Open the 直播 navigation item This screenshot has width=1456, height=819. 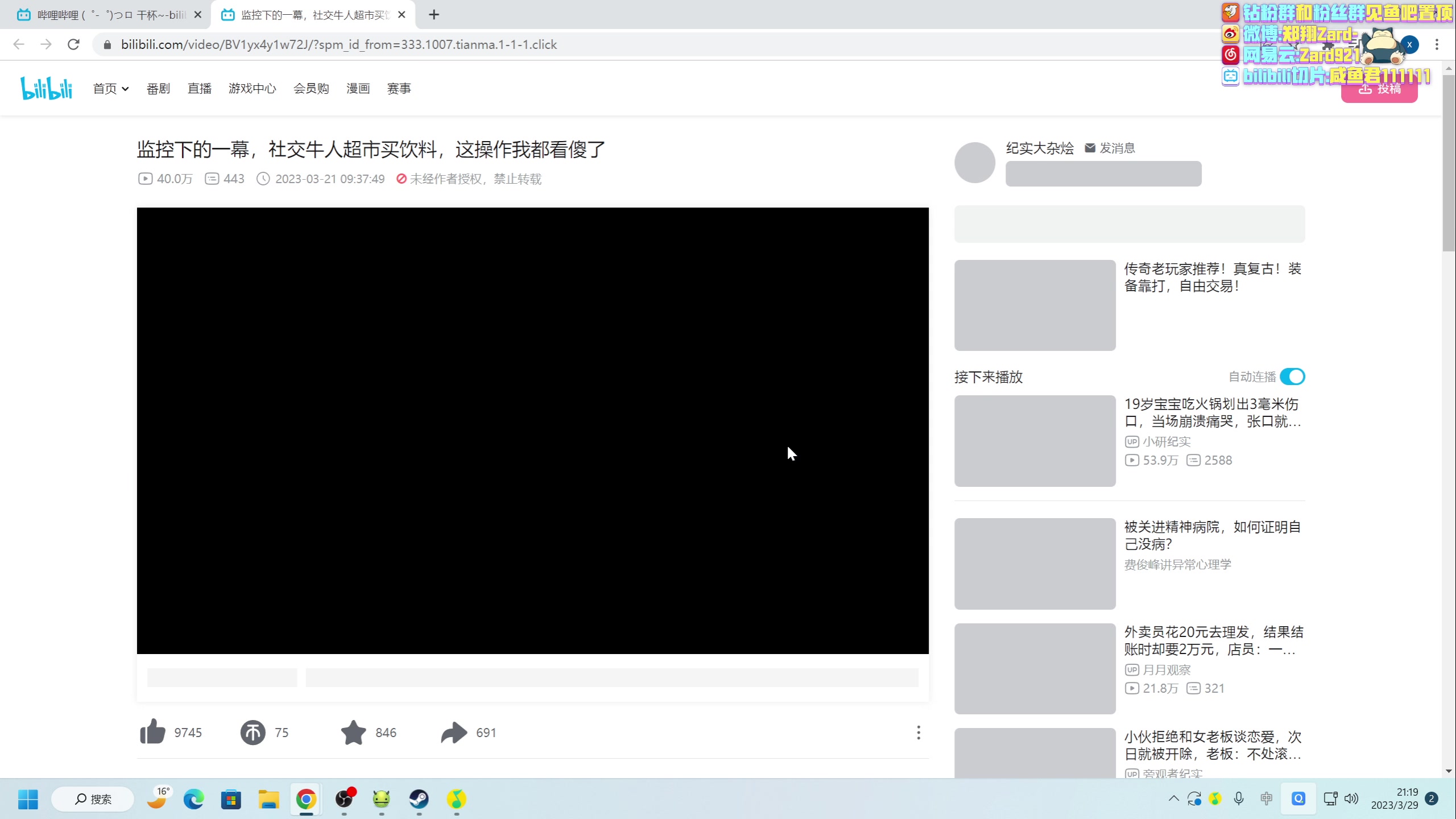point(200,89)
